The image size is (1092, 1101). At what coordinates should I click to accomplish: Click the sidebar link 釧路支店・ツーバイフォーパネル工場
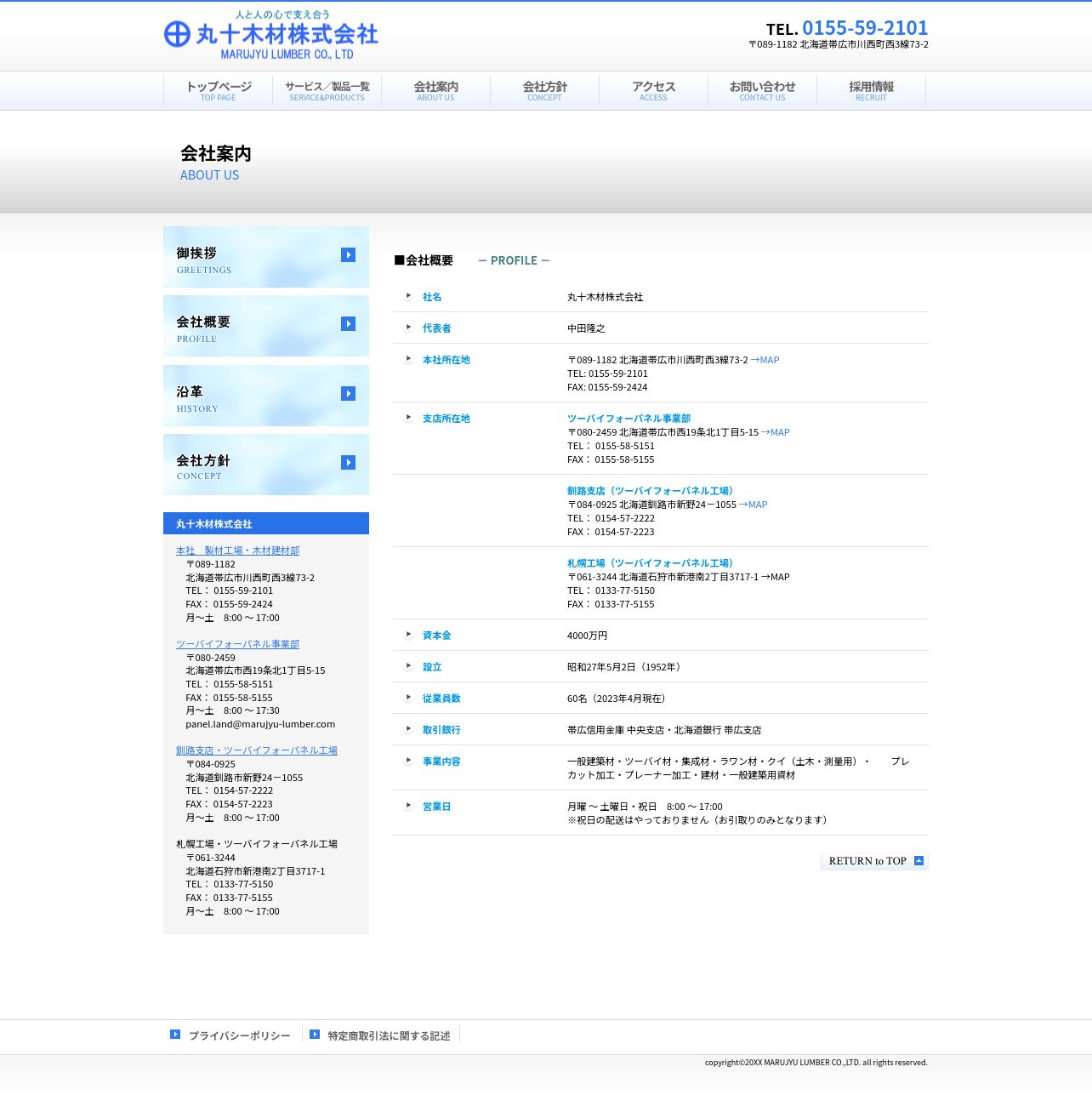click(x=256, y=750)
